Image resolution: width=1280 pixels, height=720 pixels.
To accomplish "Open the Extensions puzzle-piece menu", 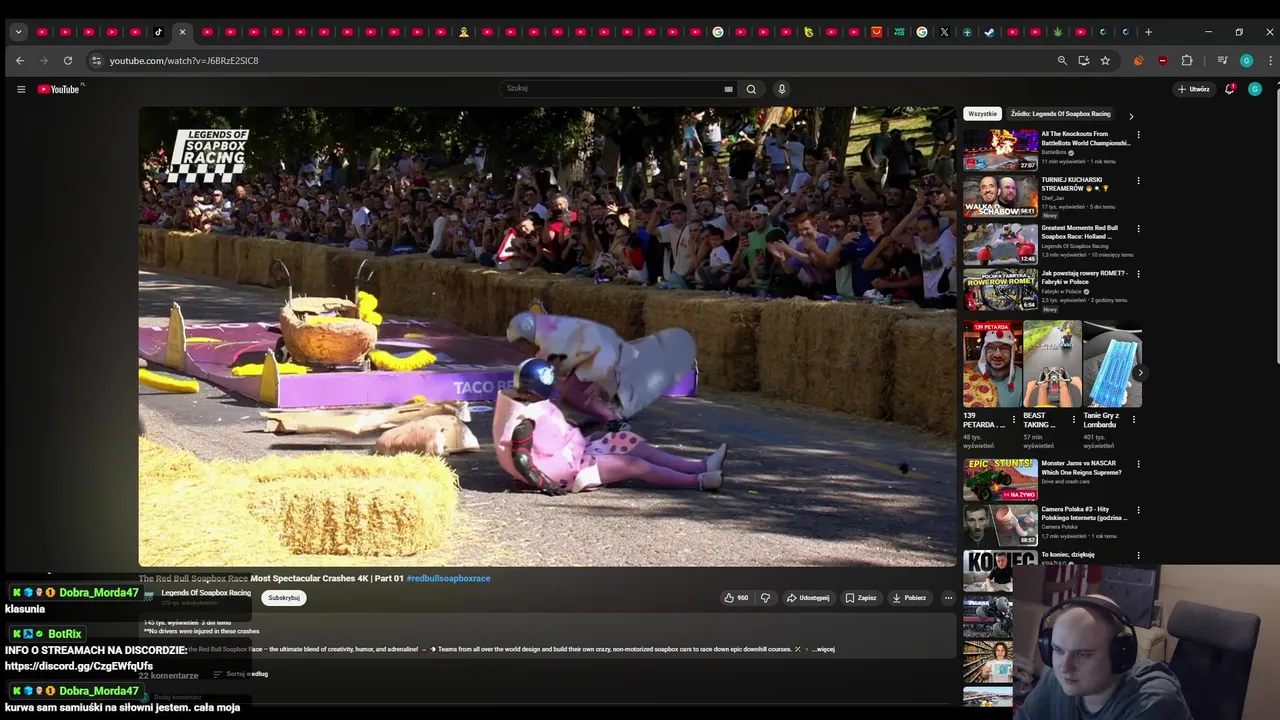I will point(1187,61).
